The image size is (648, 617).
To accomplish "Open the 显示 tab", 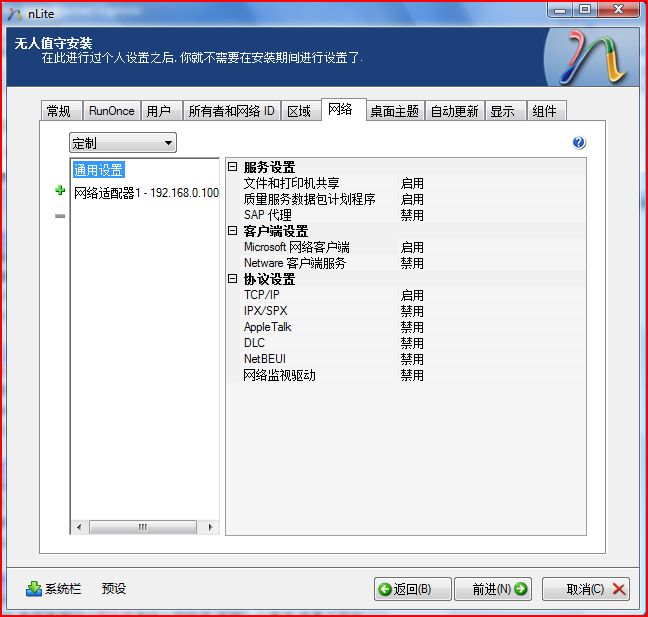I will (505, 111).
